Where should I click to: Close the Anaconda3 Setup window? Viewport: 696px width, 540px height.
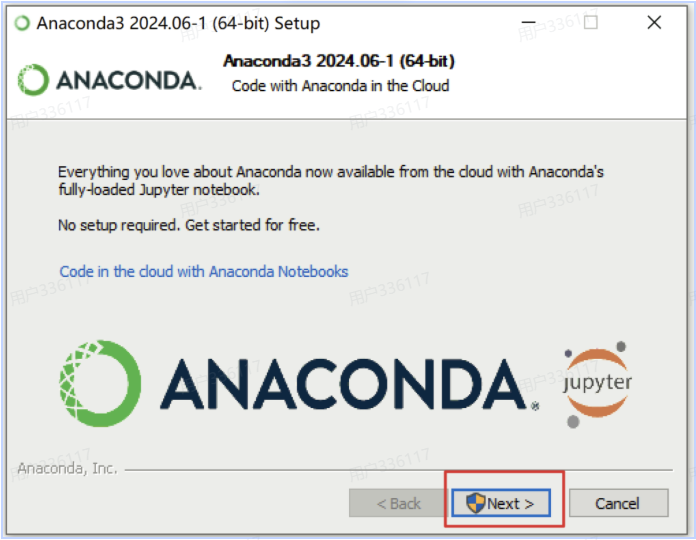click(654, 22)
